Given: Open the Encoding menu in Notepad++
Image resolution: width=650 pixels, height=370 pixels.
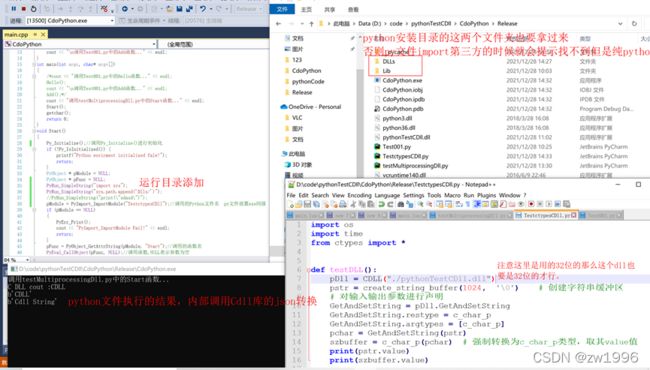Looking at the screenshot, I should [359, 195].
